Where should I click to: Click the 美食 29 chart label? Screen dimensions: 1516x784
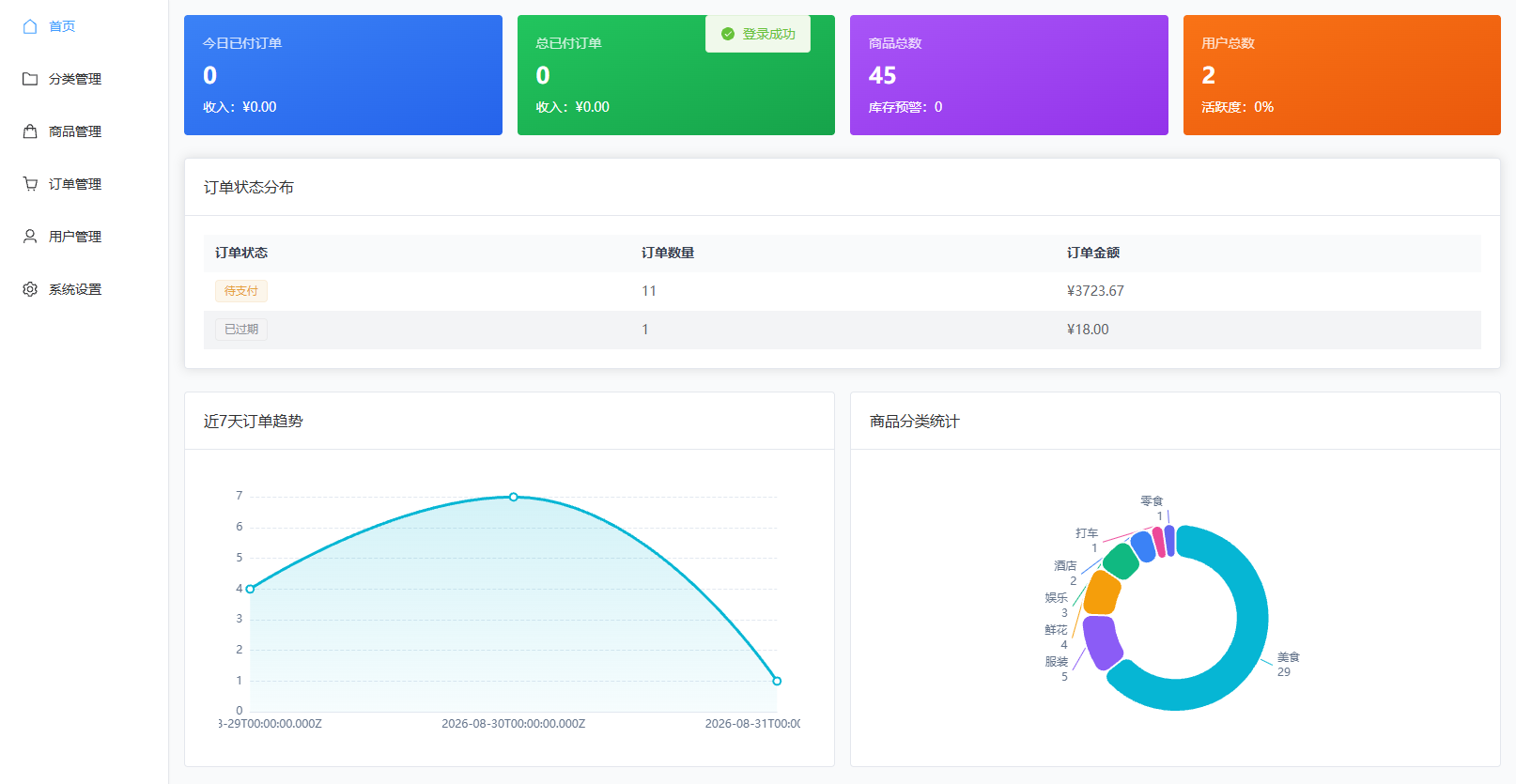click(x=1288, y=665)
